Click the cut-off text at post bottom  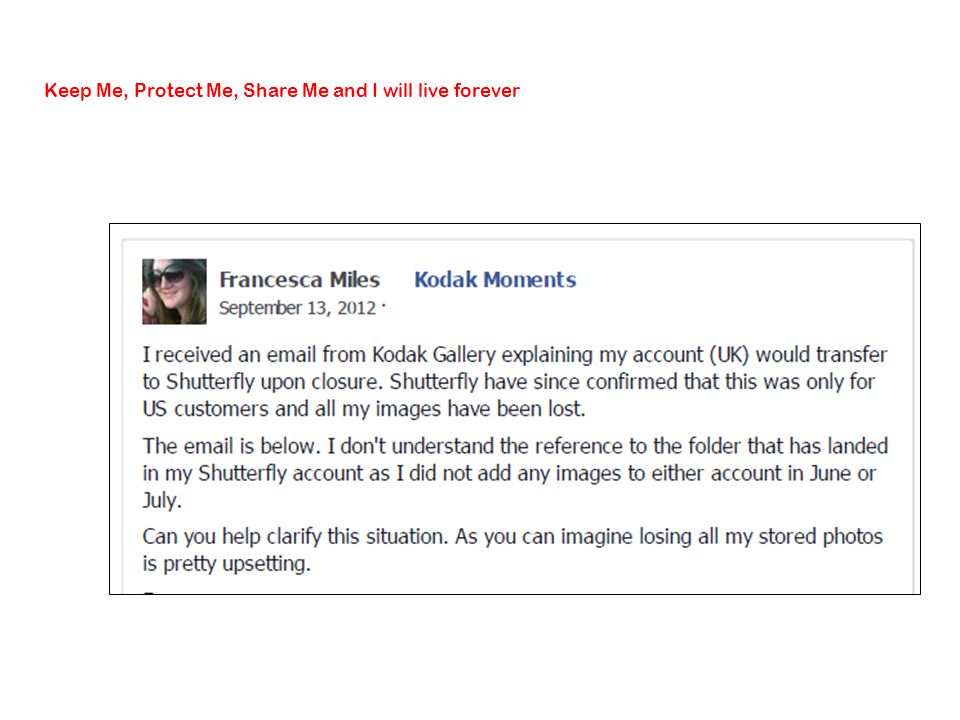[x=152, y=592]
